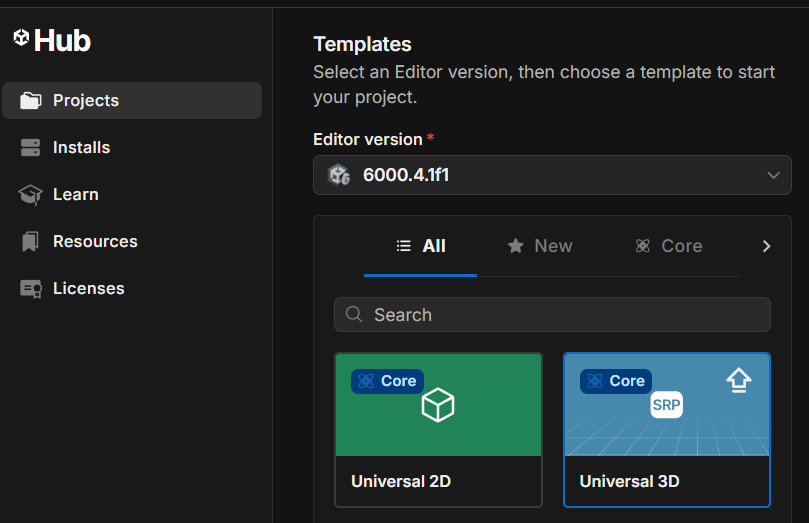Select the Universal 2D template card
This screenshot has width=809, height=523.
click(x=439, y=430)
